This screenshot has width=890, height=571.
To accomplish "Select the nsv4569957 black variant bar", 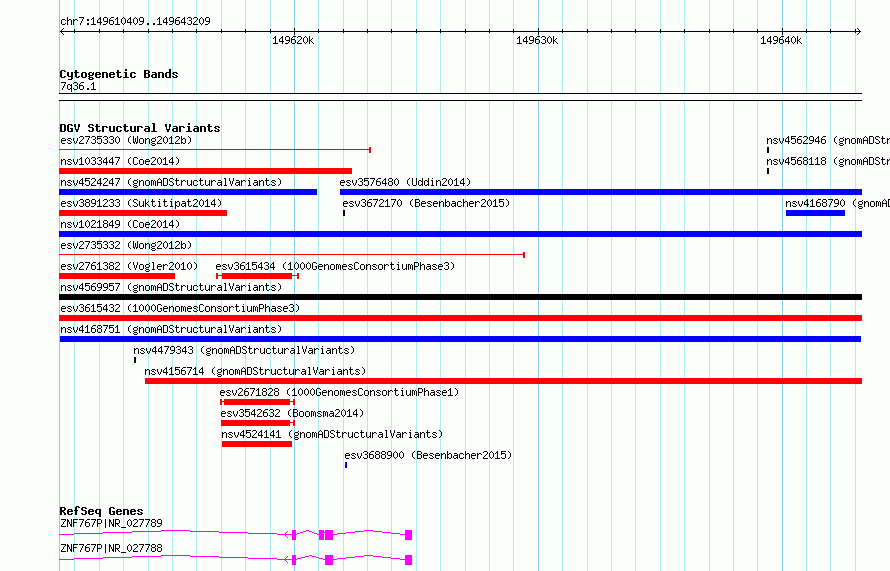I will (460, 297).
